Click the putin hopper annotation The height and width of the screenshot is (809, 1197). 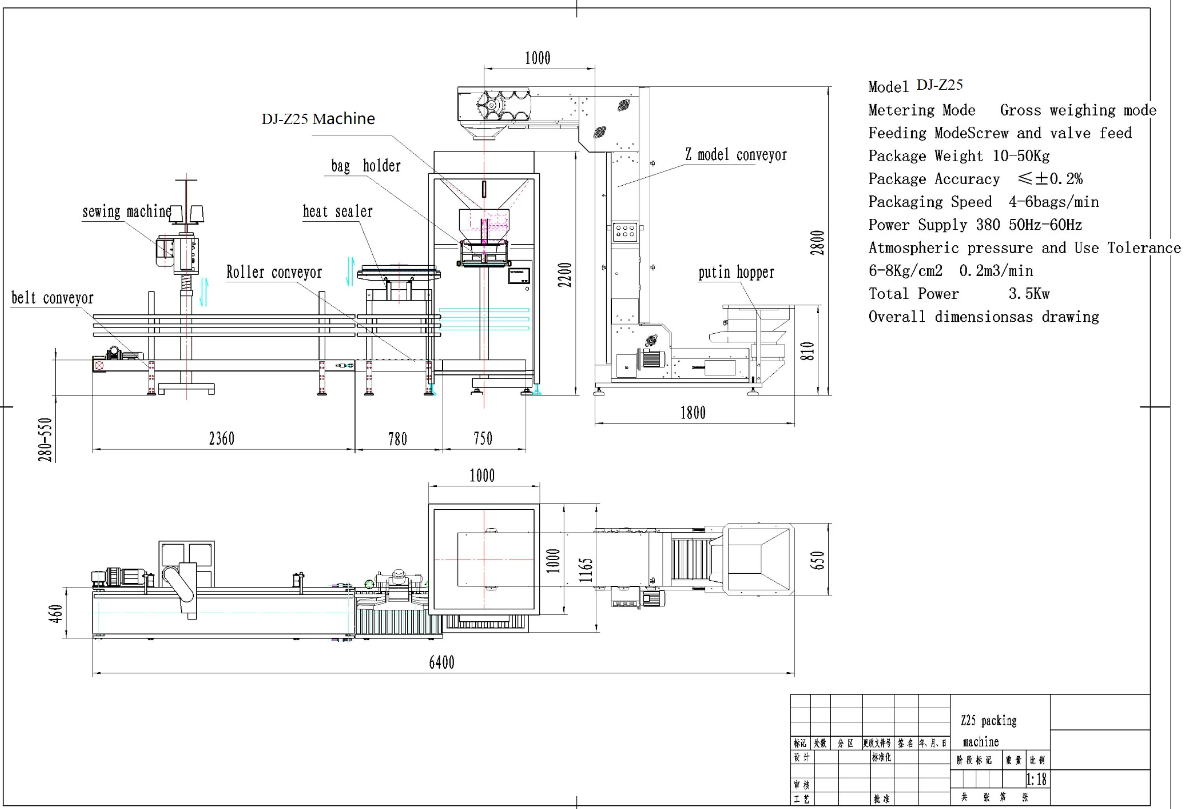point(737,272)
